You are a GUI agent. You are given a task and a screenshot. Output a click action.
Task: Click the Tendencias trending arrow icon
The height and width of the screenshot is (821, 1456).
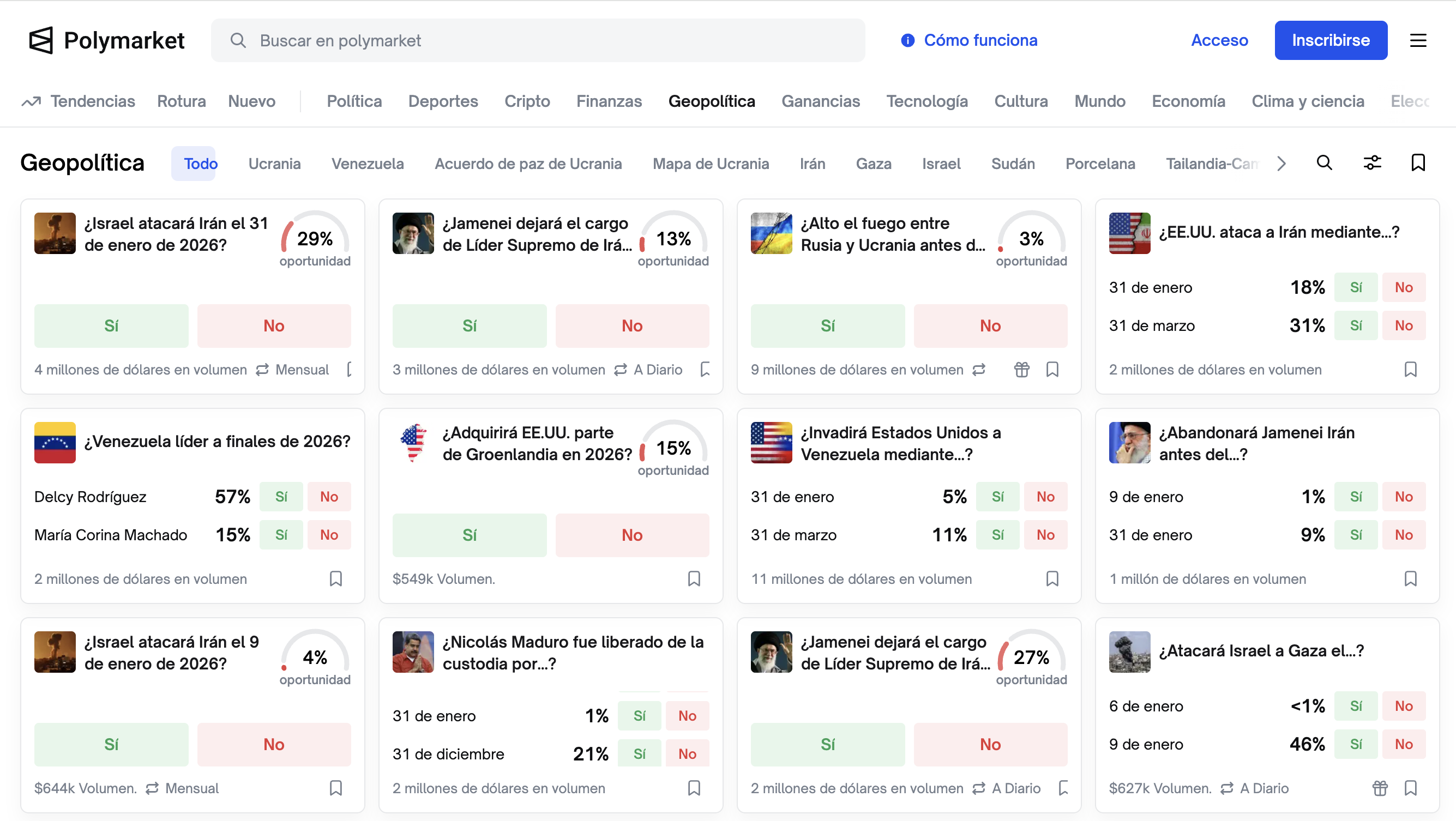click(x=31, y=102)
